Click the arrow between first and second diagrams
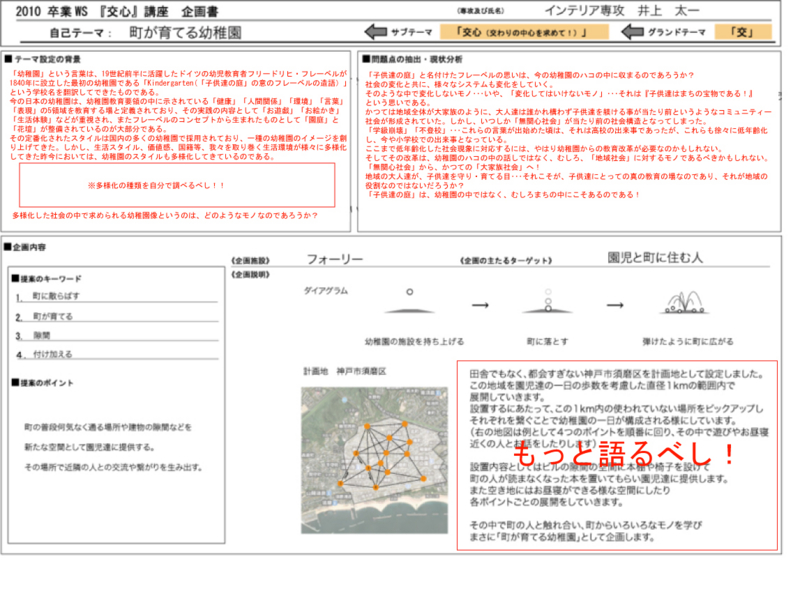Image resolution: width=800 pixels, height=591 pixels. [x=480, y=305]
